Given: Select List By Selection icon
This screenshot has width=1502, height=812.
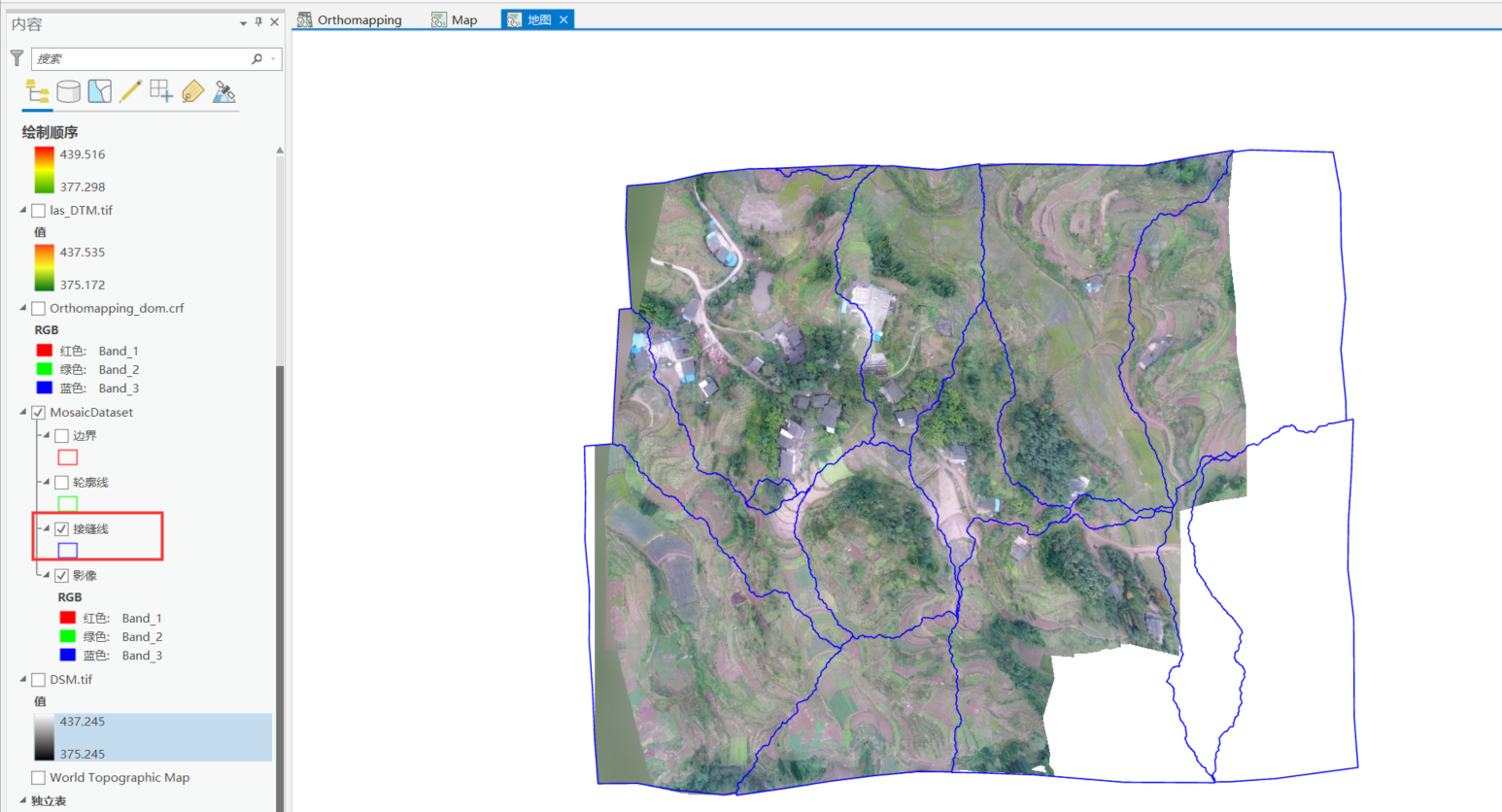Looking at the screenshot, I should [99, 91].
